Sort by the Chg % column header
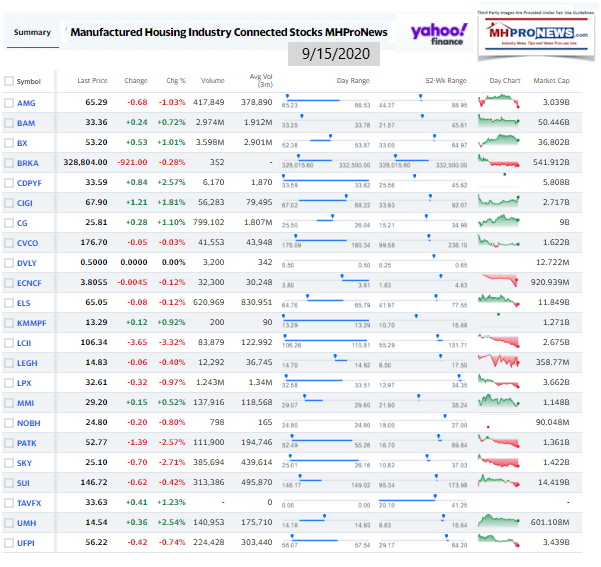This screenshot has width=601, height=567. point(176,80)
